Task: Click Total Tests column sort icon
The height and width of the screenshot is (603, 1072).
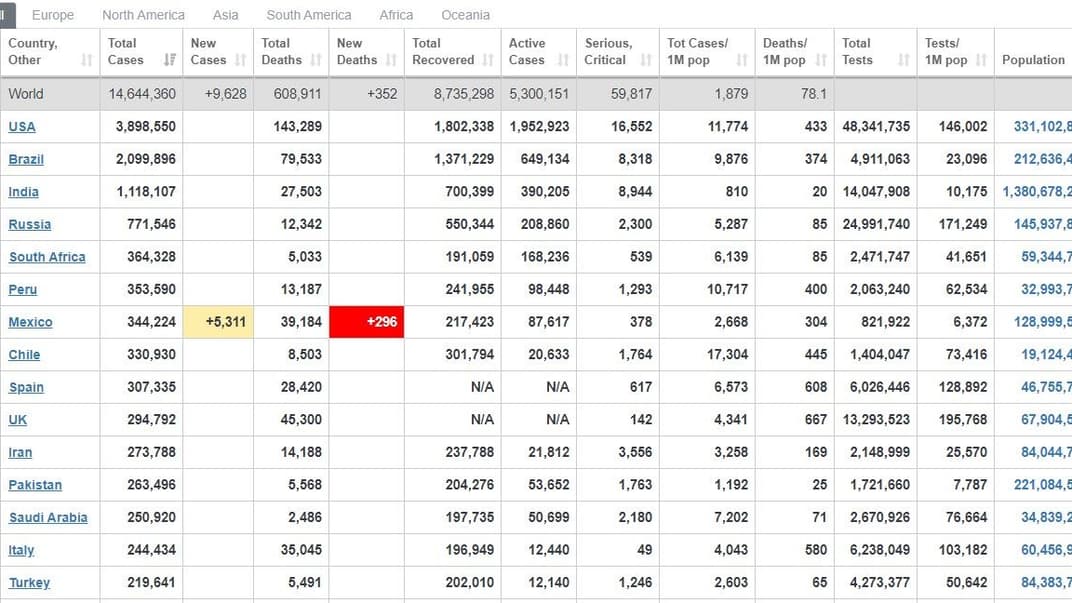Action: point(904,60)
